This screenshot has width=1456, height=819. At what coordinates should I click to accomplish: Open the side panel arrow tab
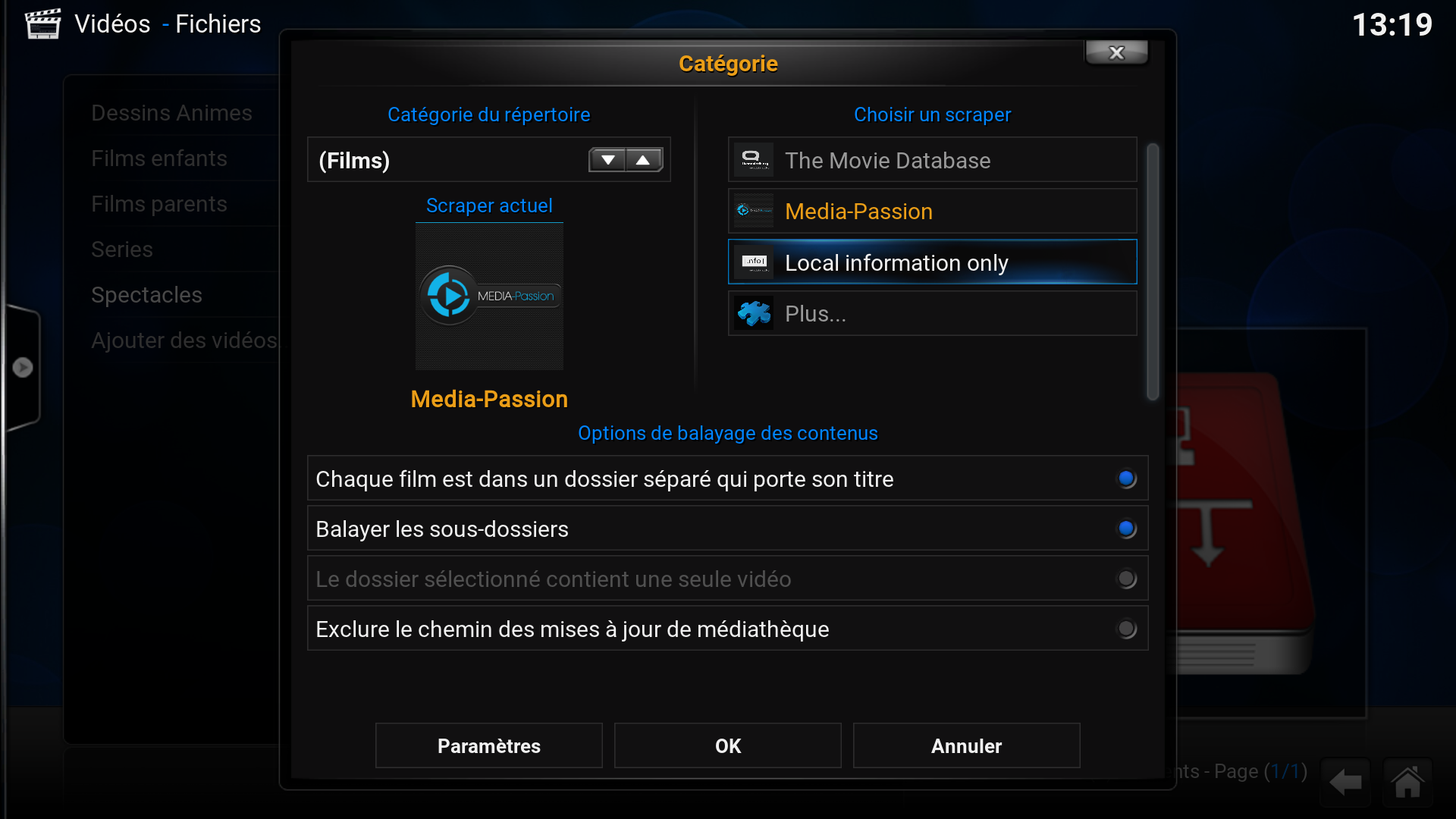pyautogui.click(x=22, y=367)
